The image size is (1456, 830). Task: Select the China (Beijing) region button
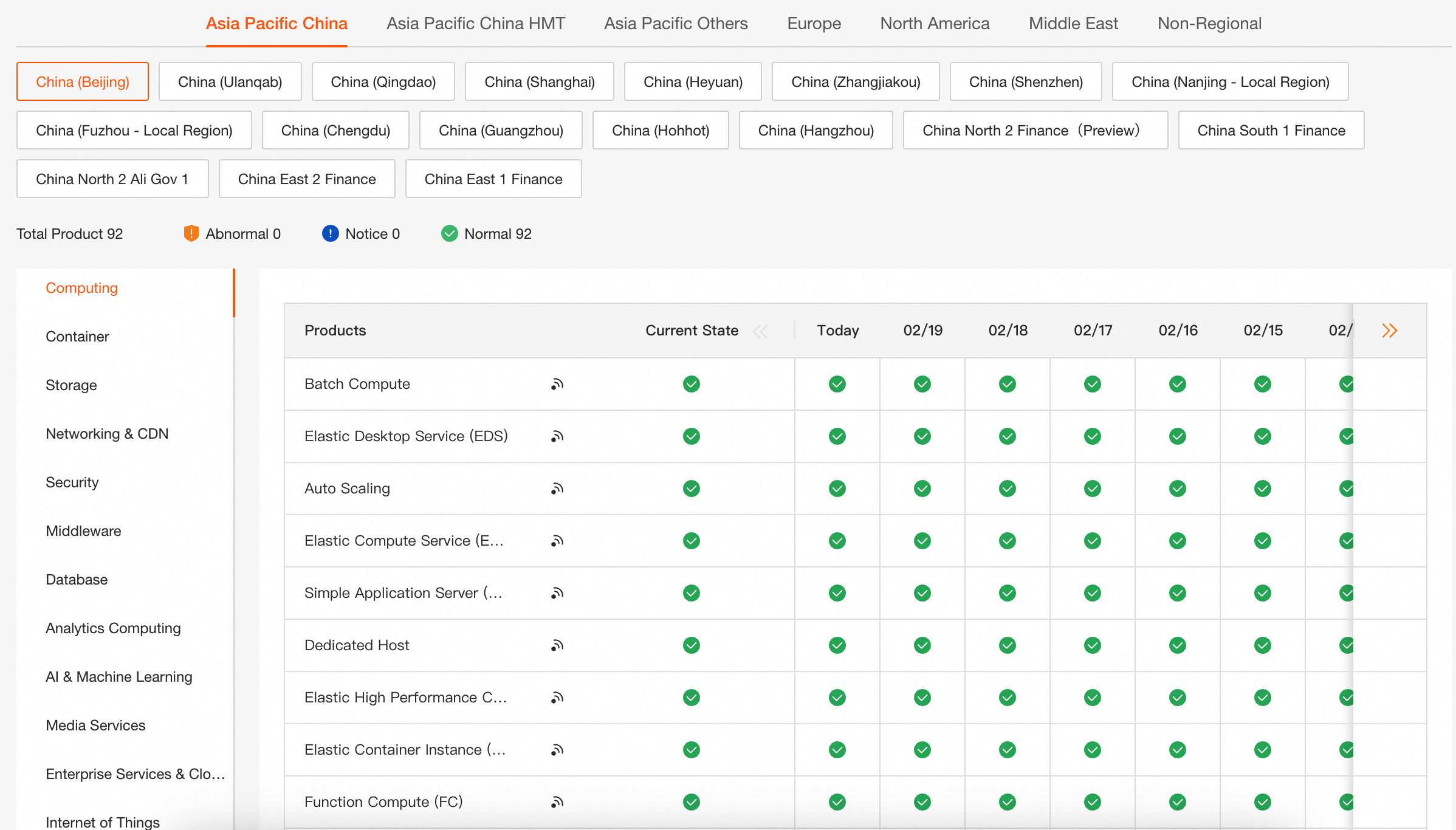[x=83, y=81]
